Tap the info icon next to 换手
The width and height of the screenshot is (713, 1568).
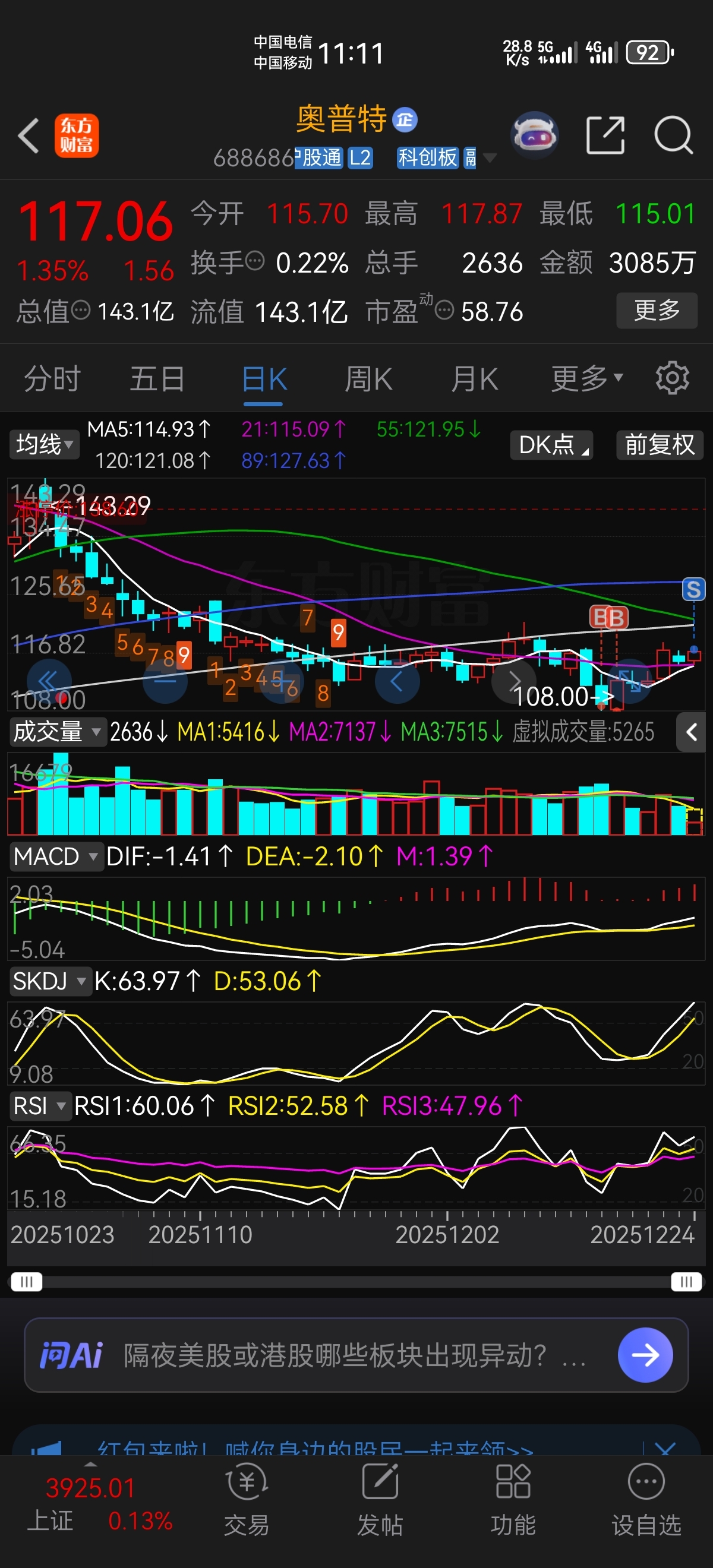[x=254, y=261]
